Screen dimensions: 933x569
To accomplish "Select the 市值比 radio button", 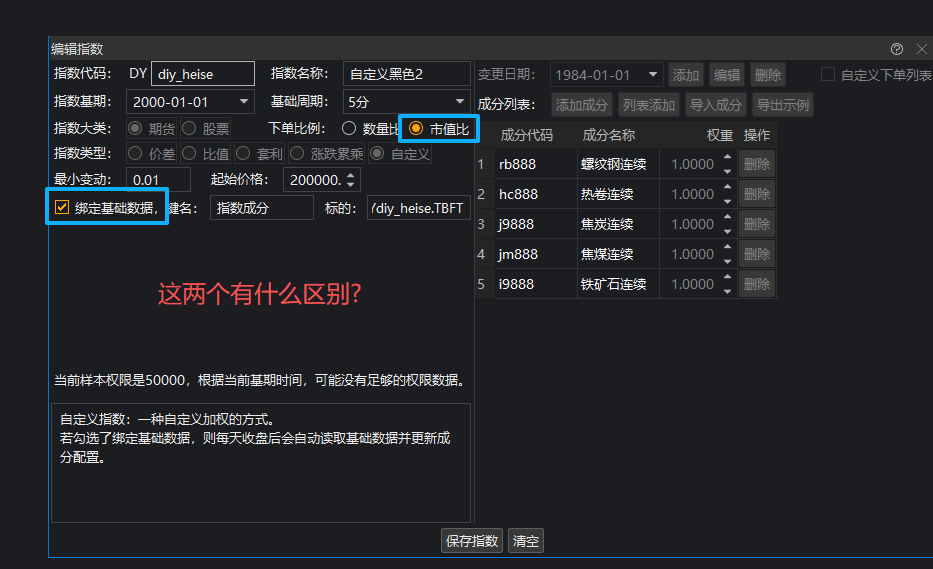I will click(416, 128).
